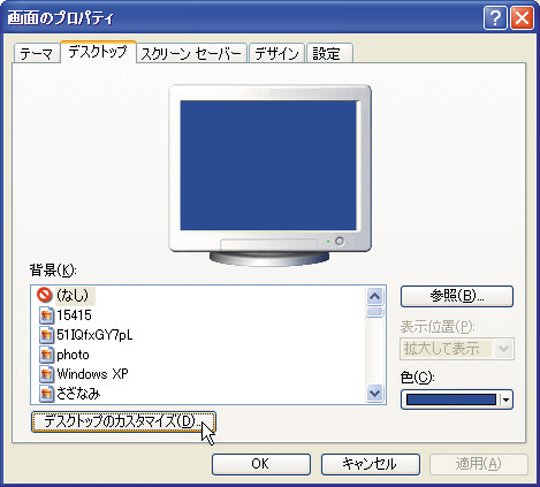
Task: Click the red no-background icon beside (なし)
Action: tap(44, 295)
